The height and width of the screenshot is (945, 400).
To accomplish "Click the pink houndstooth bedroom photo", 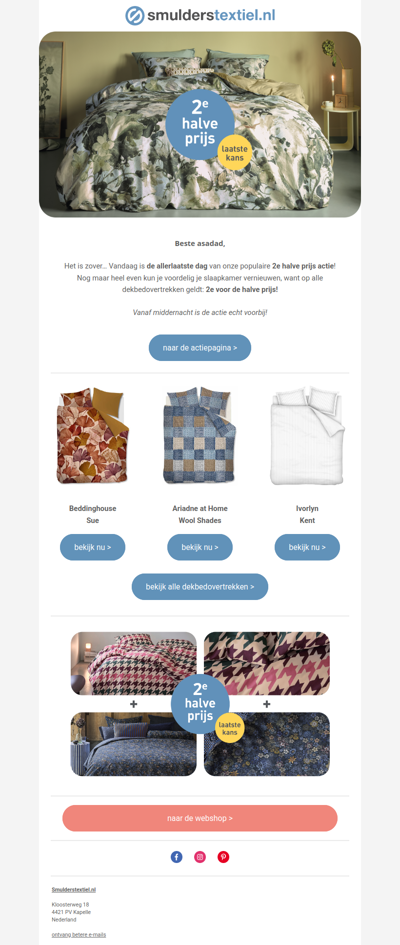I will coord(134,663).
